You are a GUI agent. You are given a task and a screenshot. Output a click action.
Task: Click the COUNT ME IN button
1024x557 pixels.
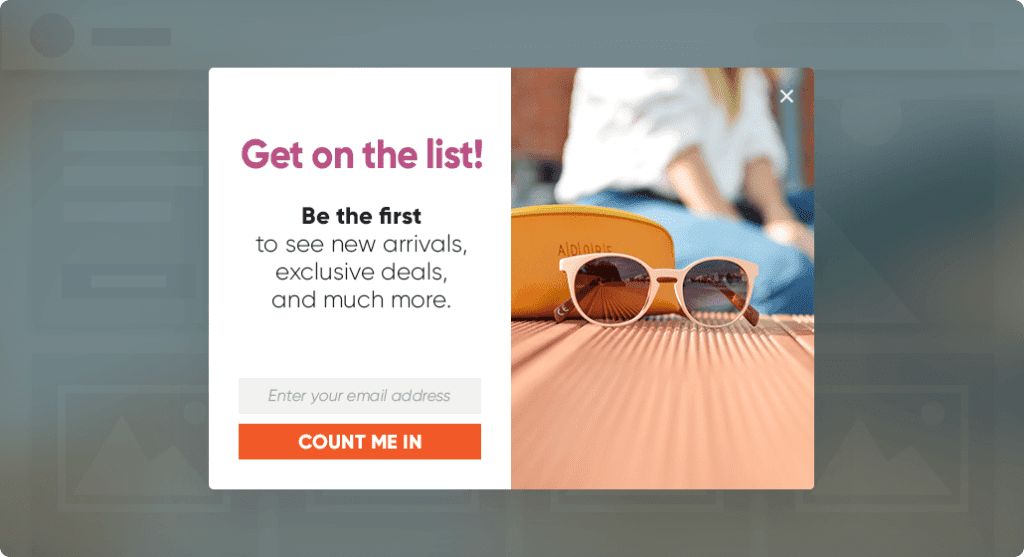(x=360, y=441)
